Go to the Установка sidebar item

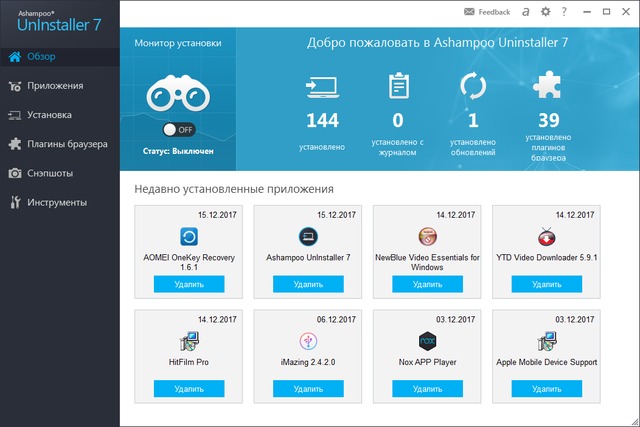pyautogui.click(x=50, y=114)
